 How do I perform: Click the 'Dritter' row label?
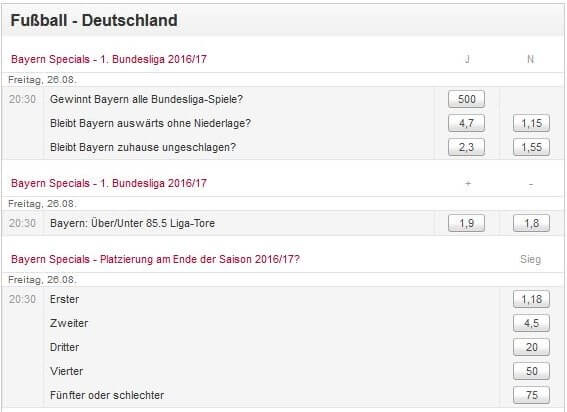pyautogui.click(x=64, y=347)
